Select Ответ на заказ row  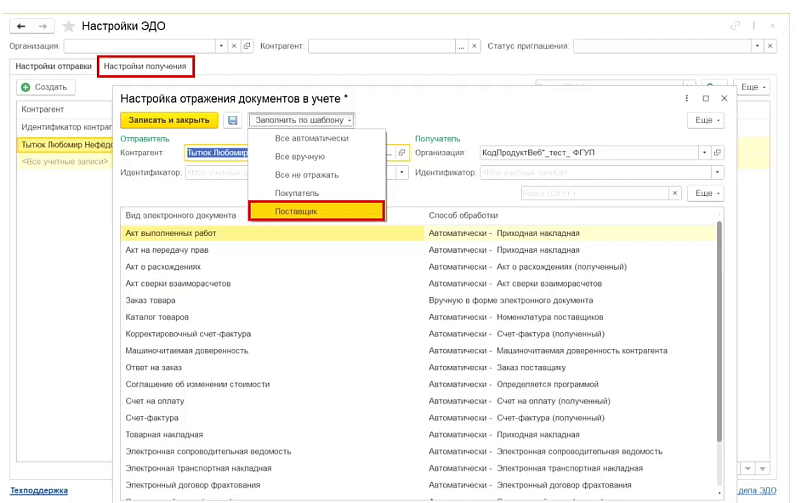coord(419,367)
